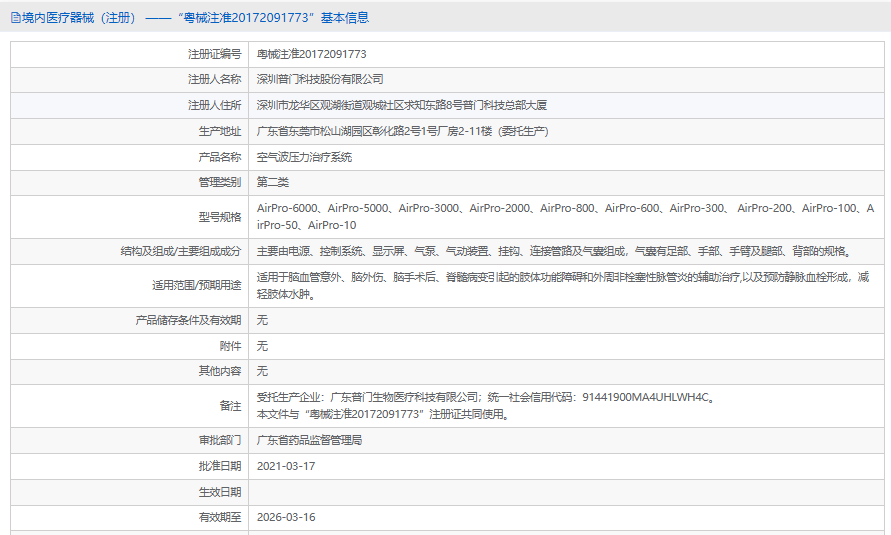Viewport: 891px width, 535px height.
Task: Click the 生效日期 label
Action: [220, 492]
